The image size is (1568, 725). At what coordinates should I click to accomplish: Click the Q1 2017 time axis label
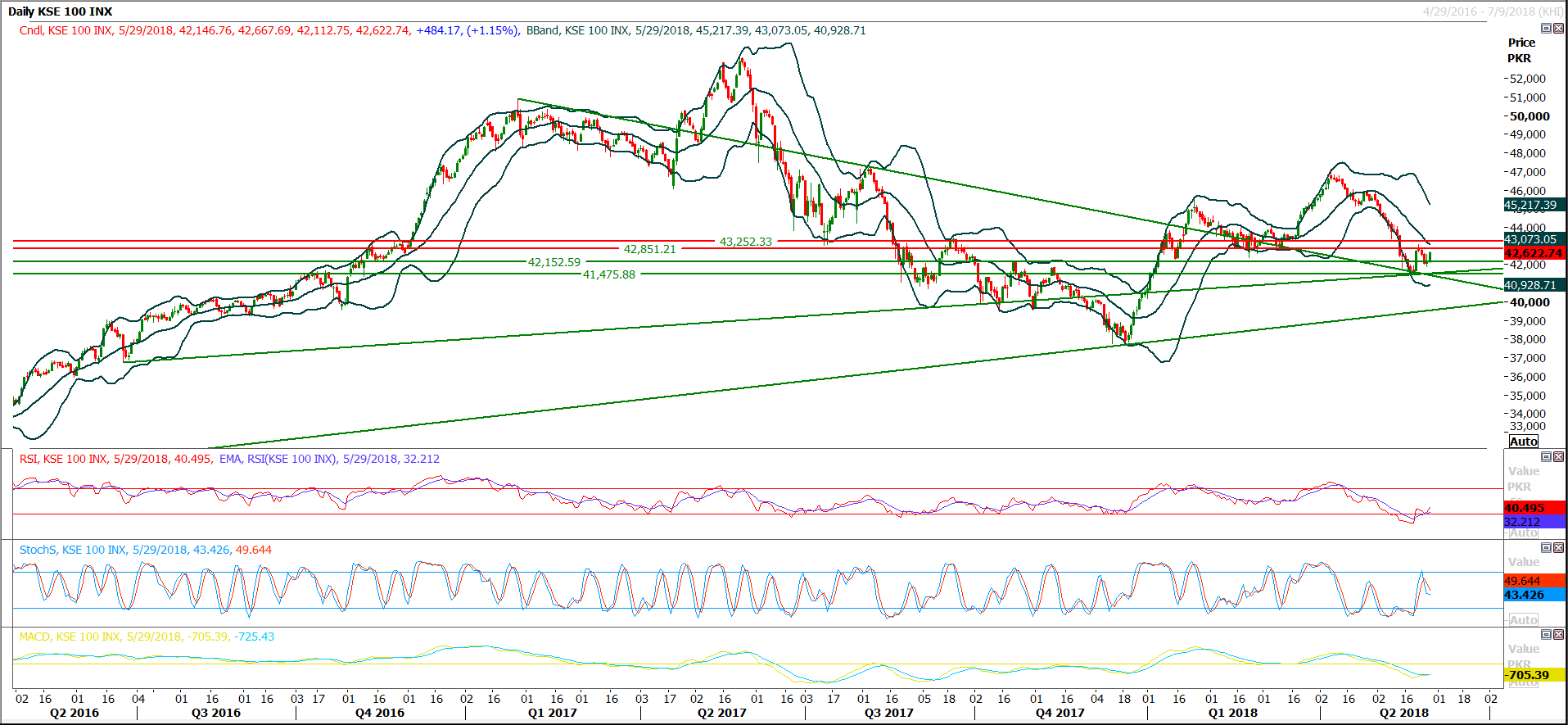click(x=553, y=713)
